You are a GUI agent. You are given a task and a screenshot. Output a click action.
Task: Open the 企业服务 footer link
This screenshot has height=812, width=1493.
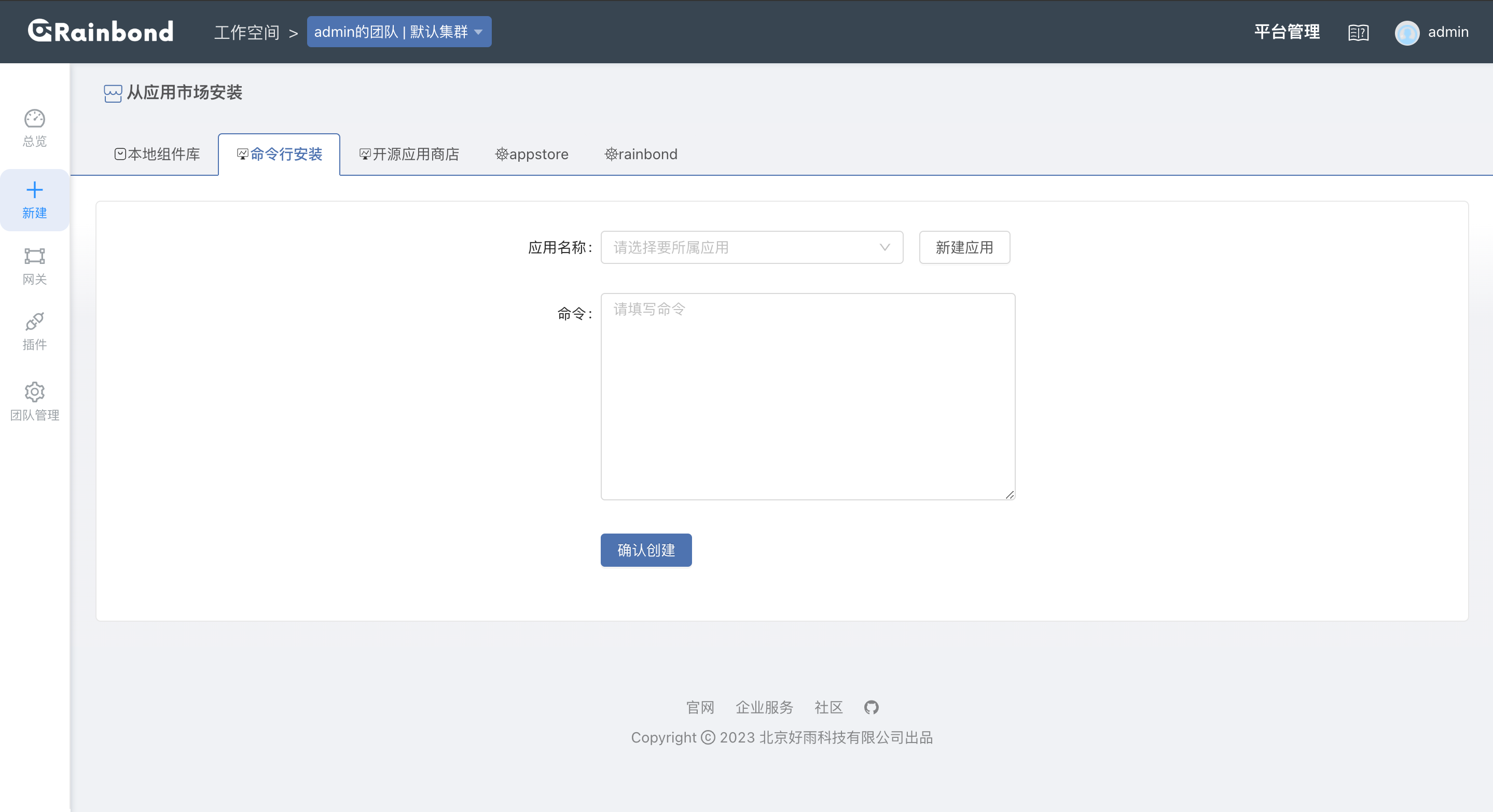pos(765,707)
